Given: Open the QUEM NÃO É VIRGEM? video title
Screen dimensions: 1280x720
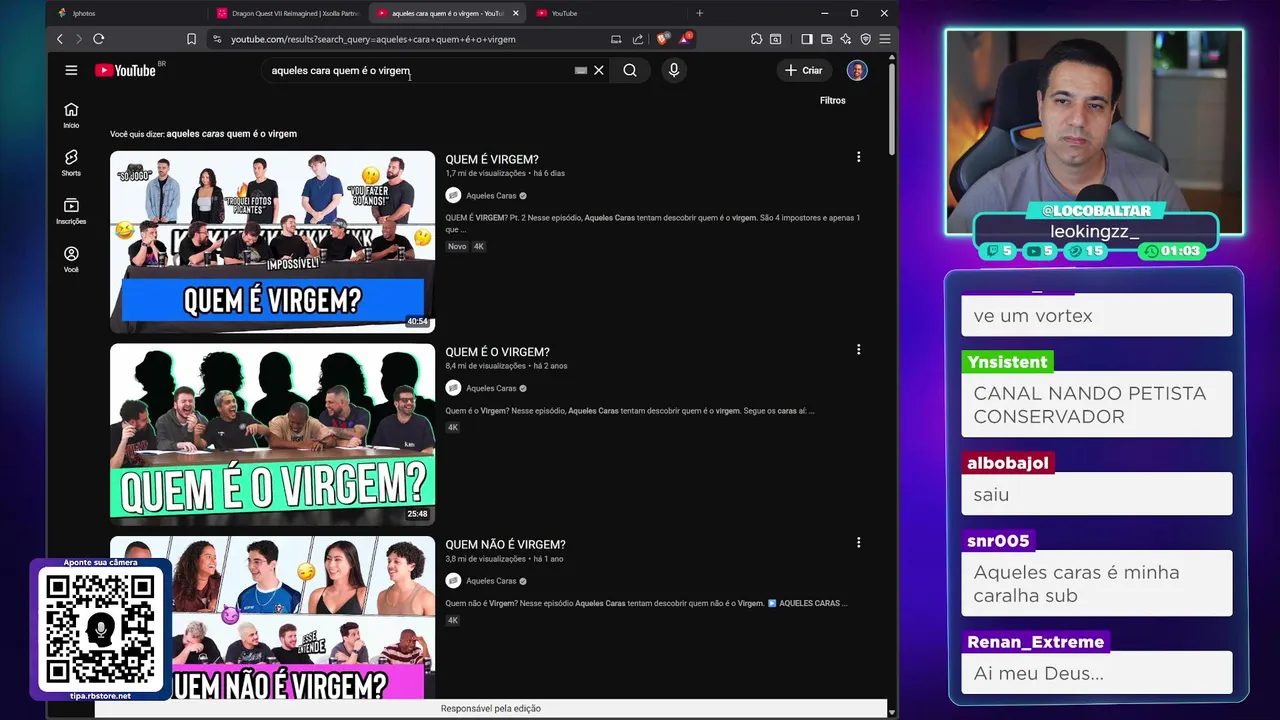Looking at the screenshot, I should 506,545.
